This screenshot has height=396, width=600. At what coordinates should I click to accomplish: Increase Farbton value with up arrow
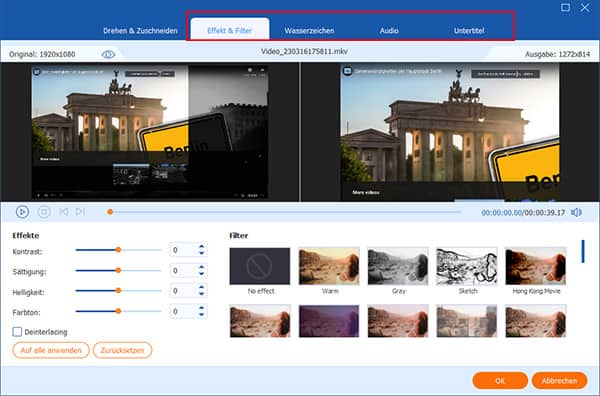pos(202,308)
